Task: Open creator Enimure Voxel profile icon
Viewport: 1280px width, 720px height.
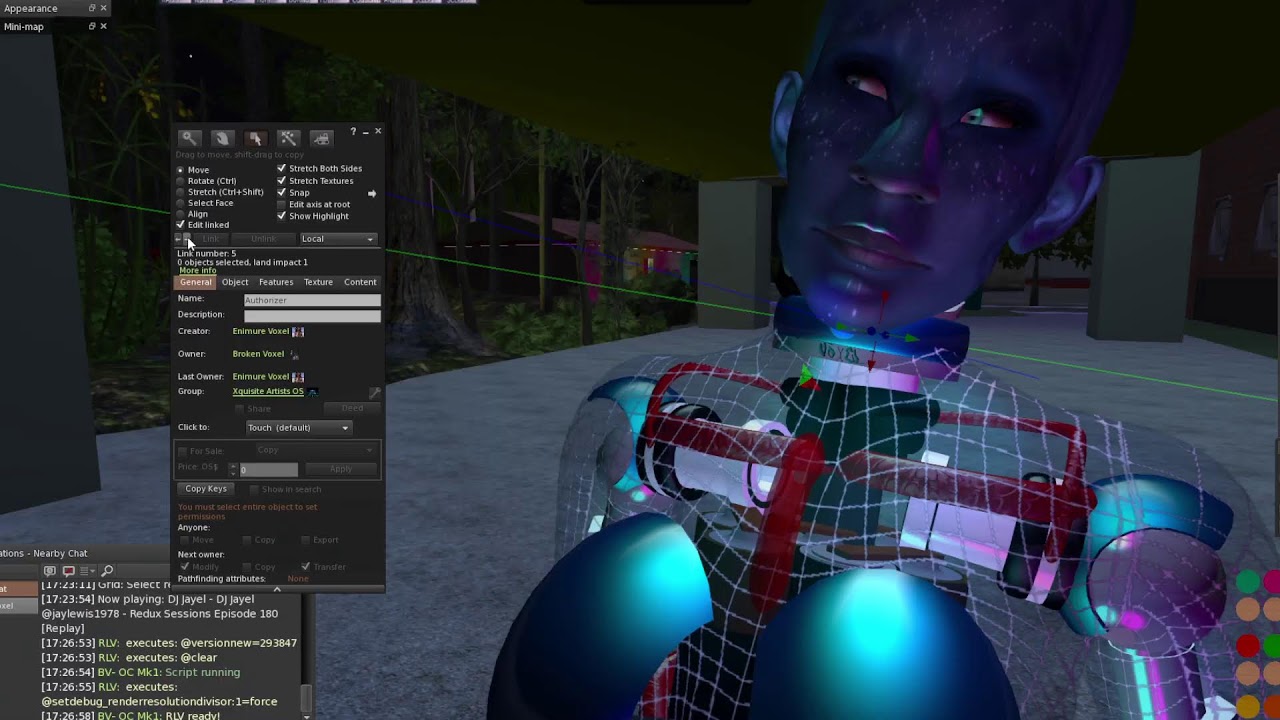Action: [298, 331]
